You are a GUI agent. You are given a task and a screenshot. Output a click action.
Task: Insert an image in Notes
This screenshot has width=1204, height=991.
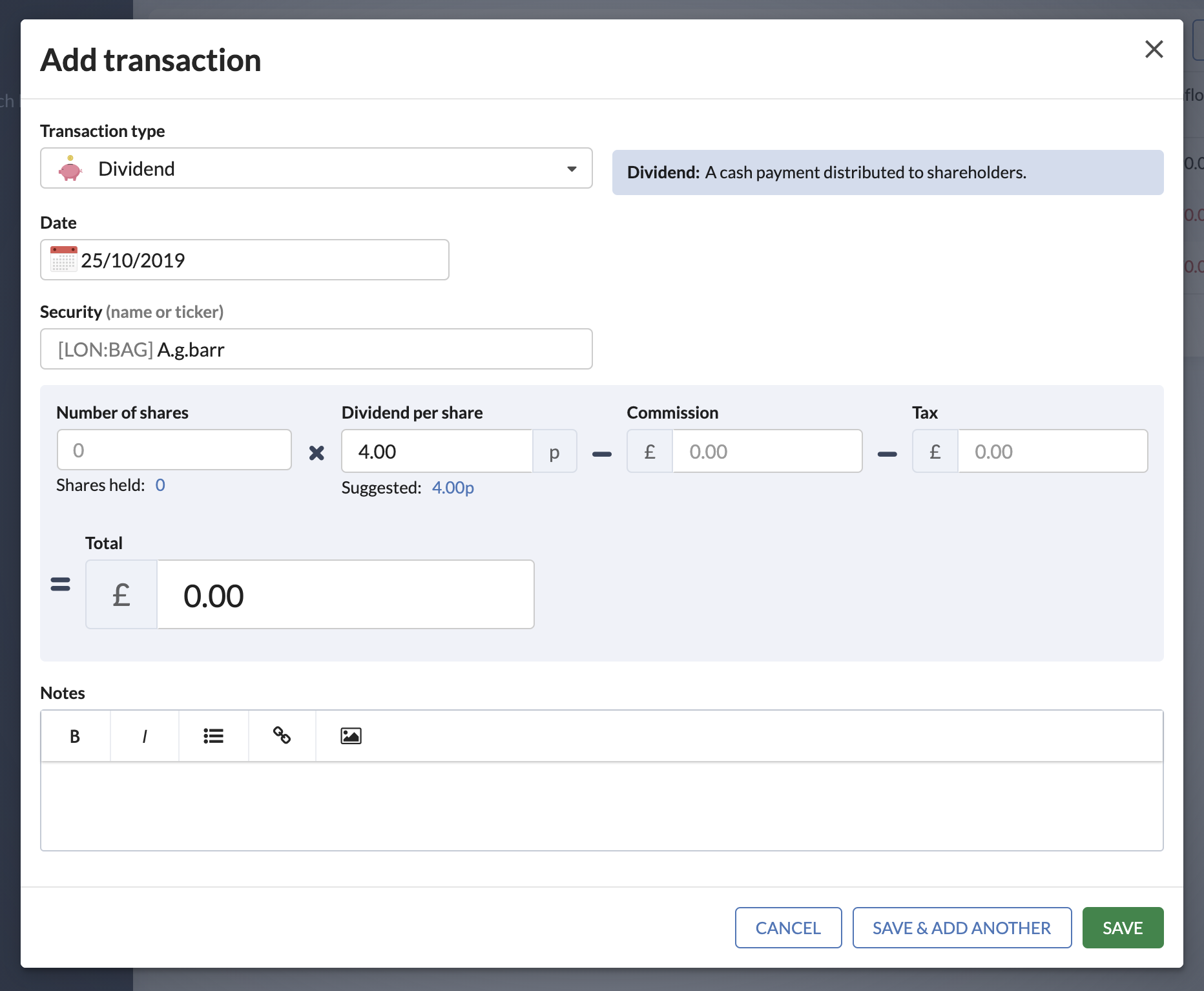[351, 736]
